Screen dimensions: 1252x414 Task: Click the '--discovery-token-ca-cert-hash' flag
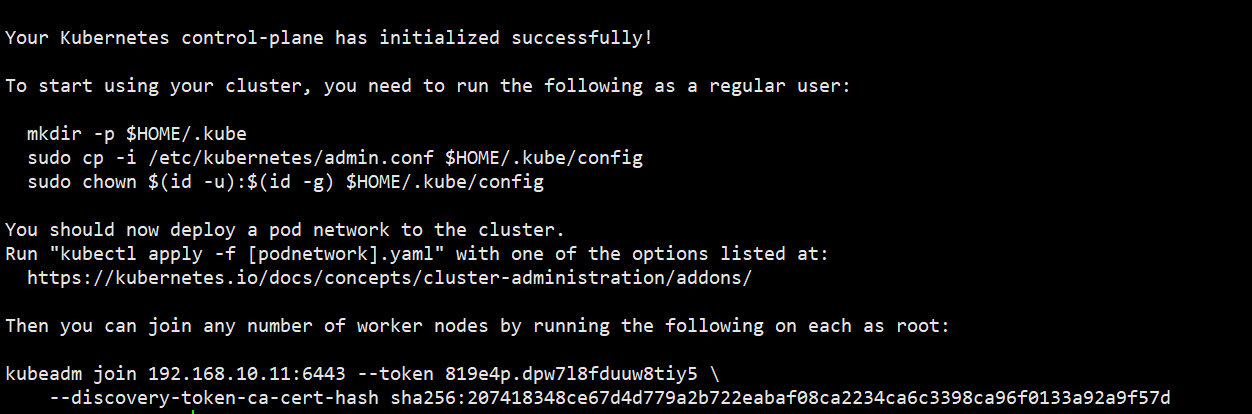pyautogui.click(x=213, y=398)
